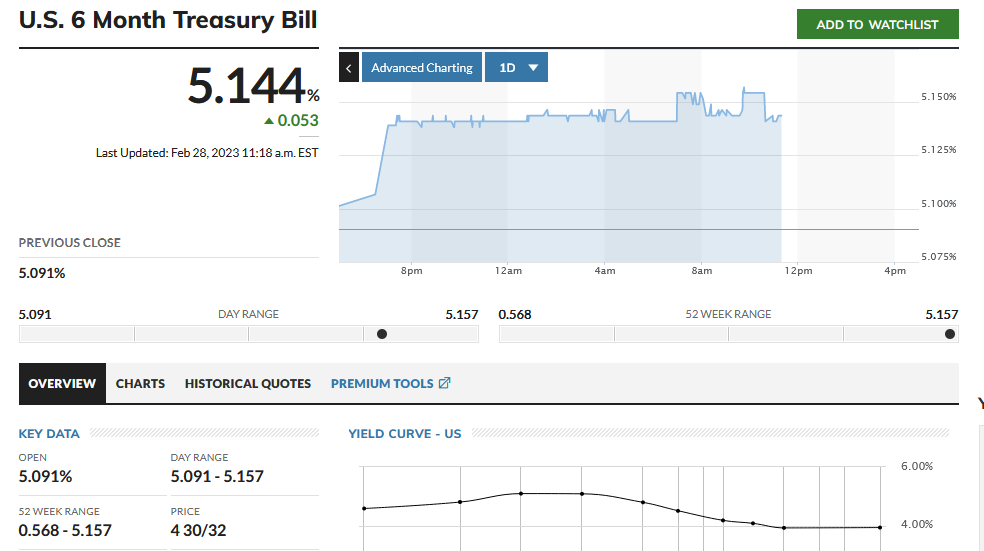Click the 52 Week Range slider marker
This screenshot has width=984, height=551.
tap(949, 334)
